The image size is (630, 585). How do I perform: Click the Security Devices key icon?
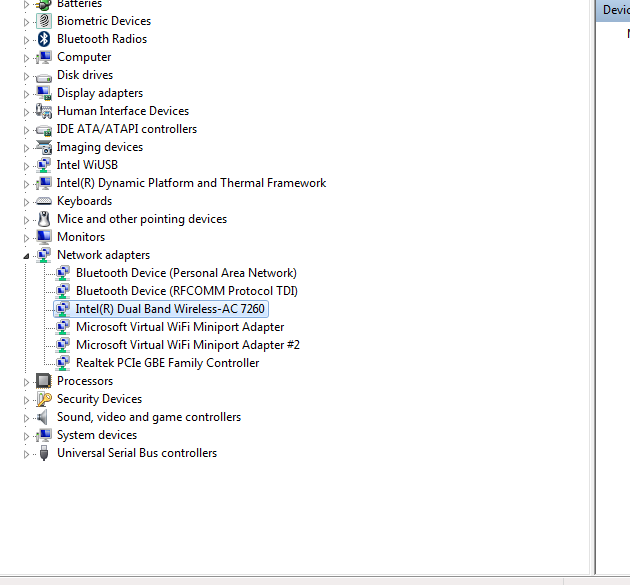[x=44, y=399]
